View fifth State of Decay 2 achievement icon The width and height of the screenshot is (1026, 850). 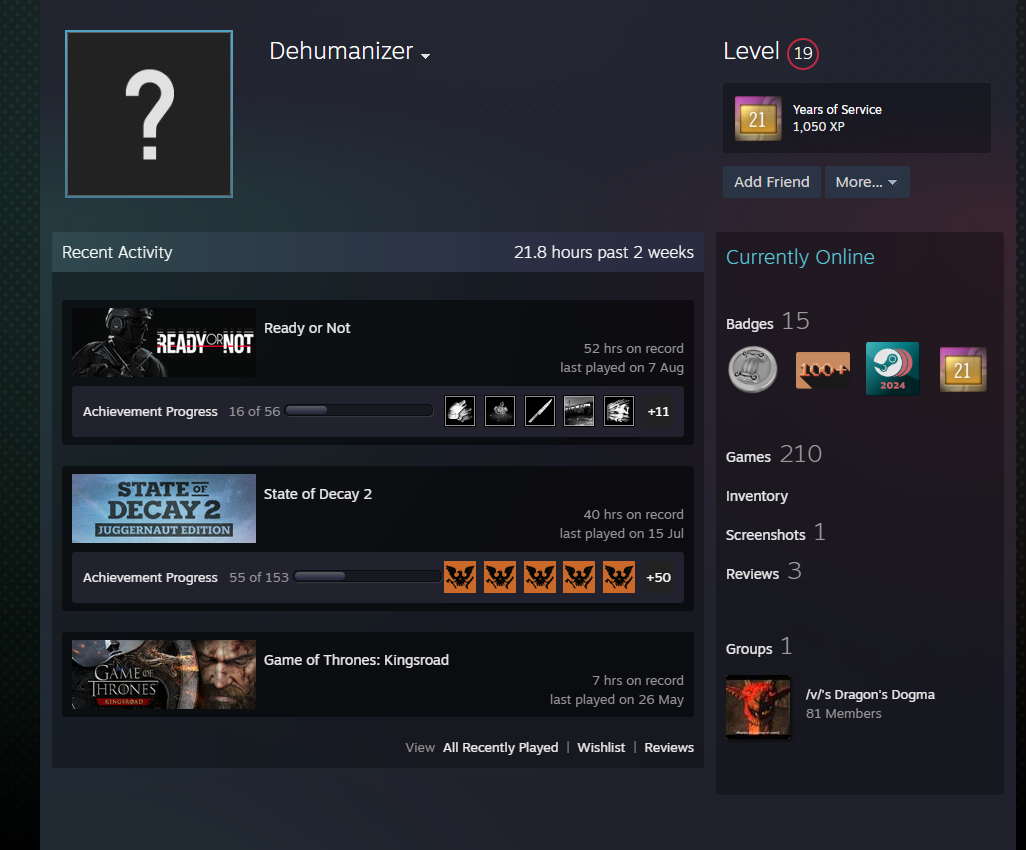pyautogui.click(x=619, y=577)
